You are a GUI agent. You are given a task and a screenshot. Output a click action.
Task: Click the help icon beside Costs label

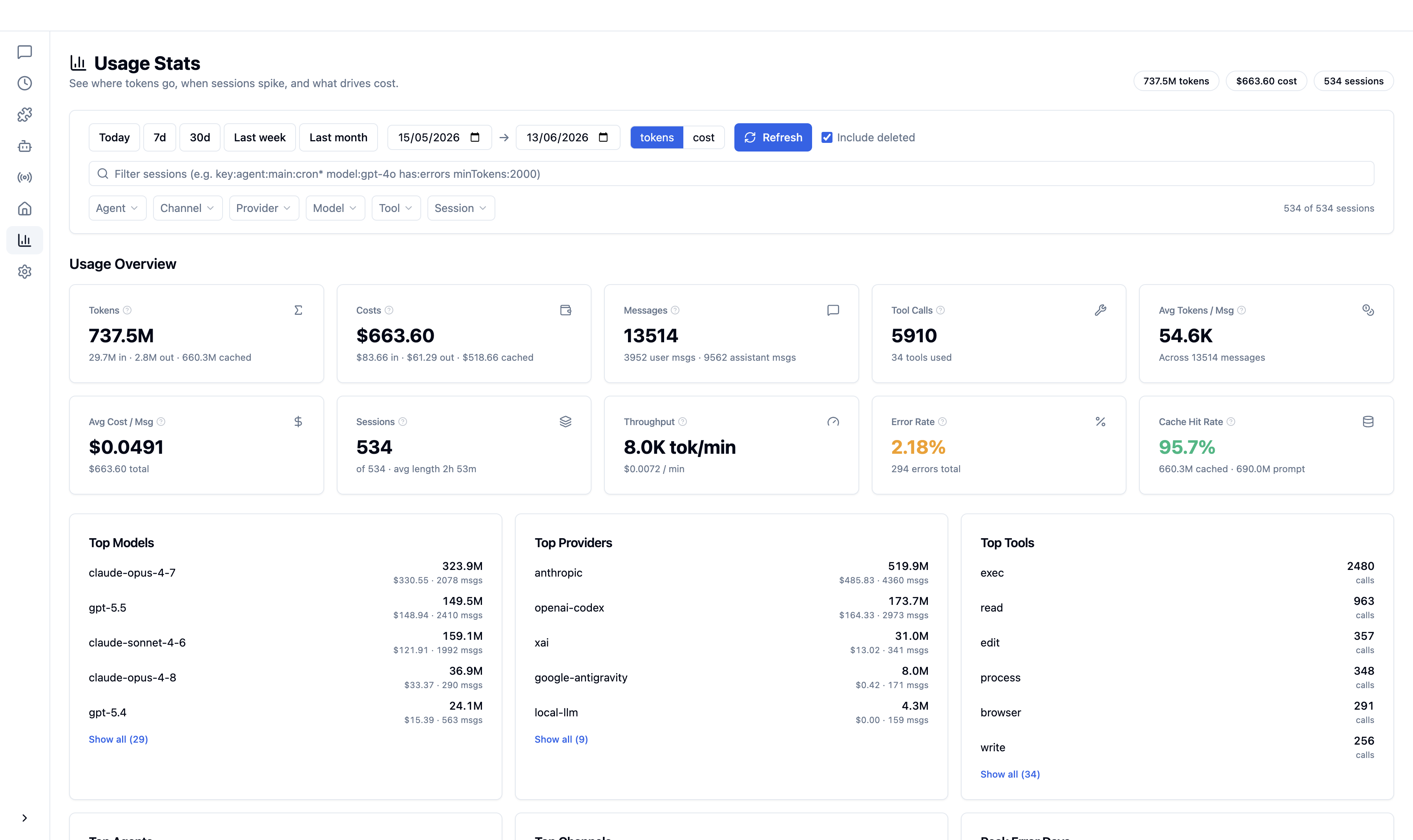pyautogui.click(x=389, y=310)
